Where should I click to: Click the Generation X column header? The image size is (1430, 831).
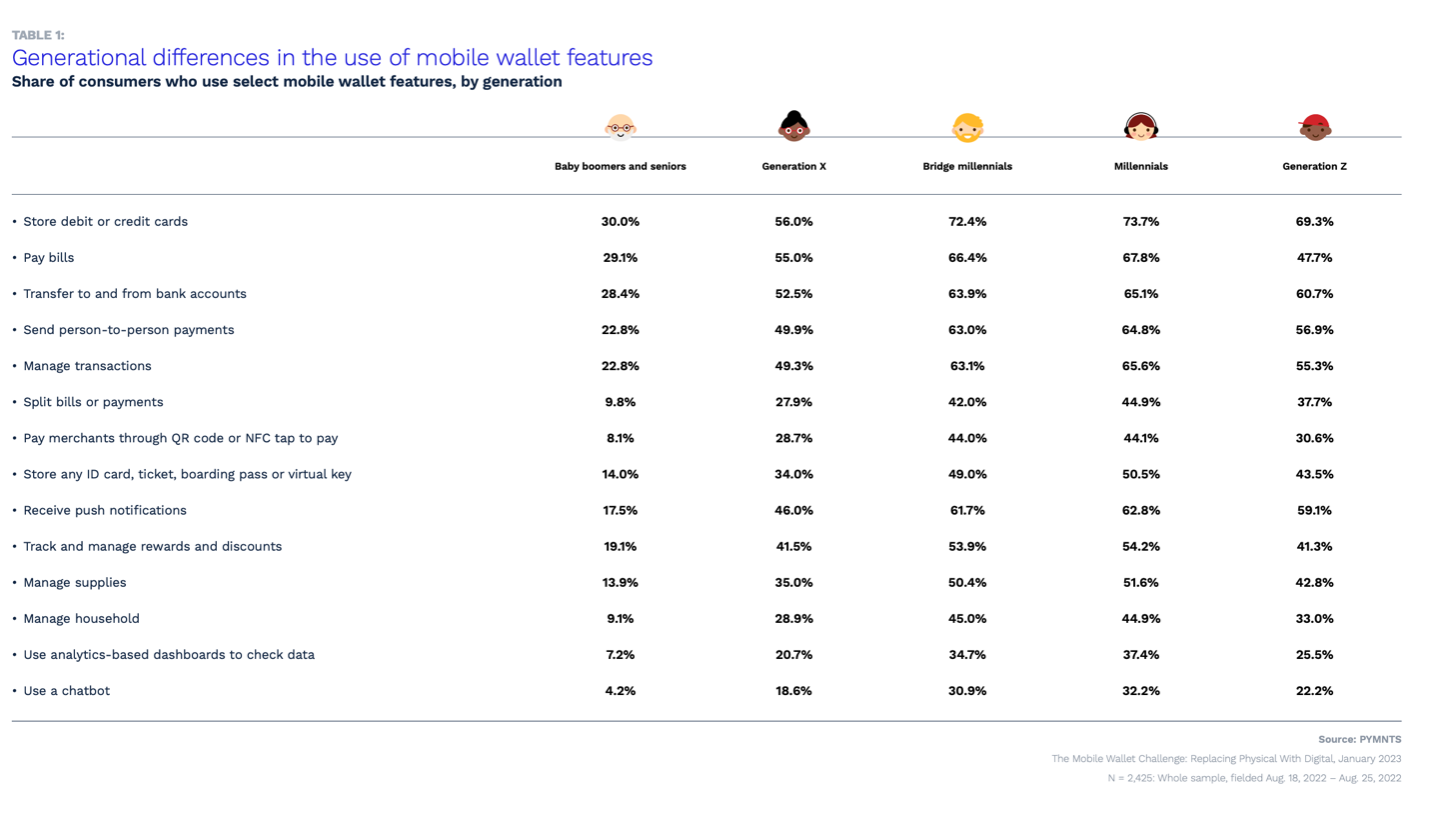coord(794,166)
